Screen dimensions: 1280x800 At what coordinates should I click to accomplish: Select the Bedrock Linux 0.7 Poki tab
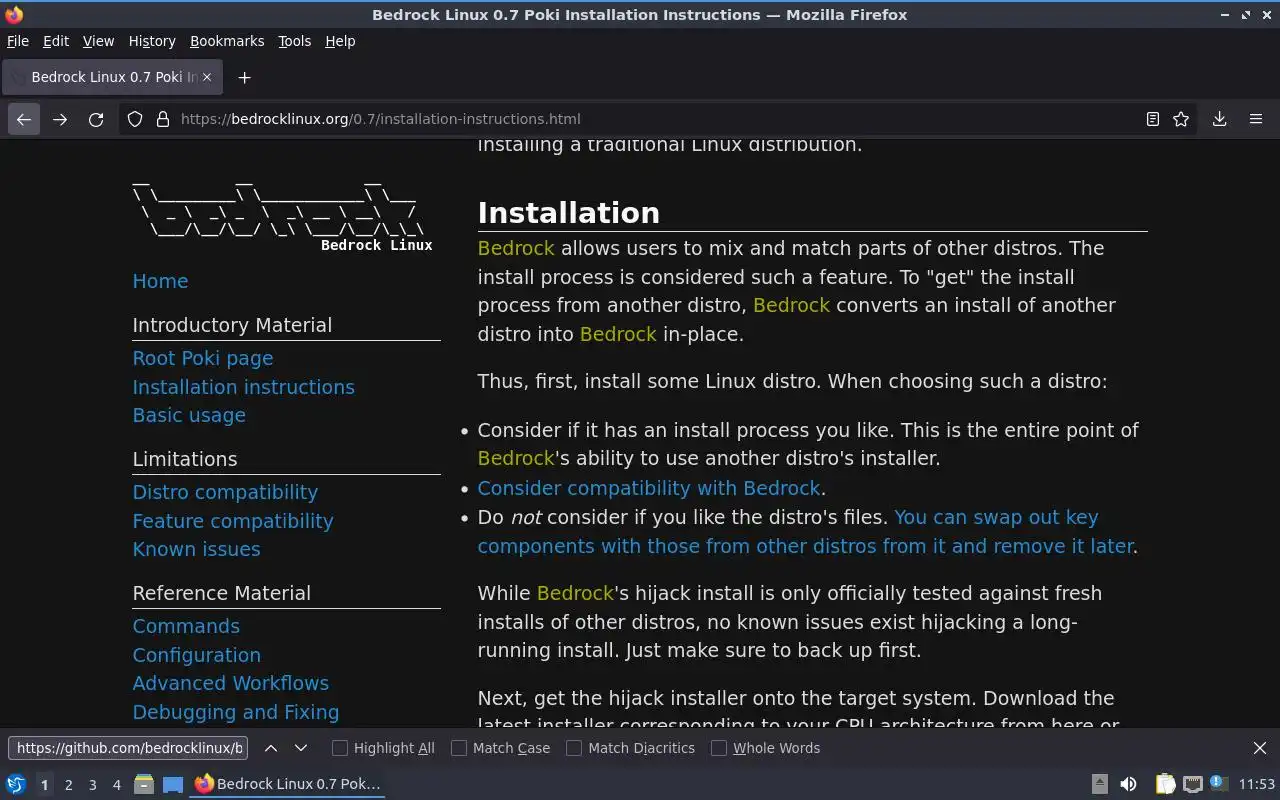(x=112, y=77)
